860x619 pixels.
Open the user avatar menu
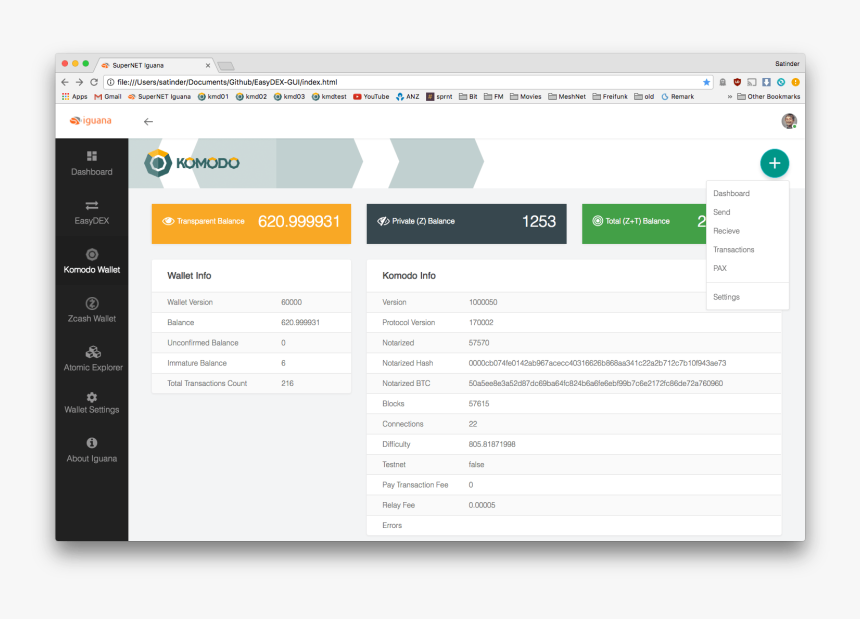(788, 121)
